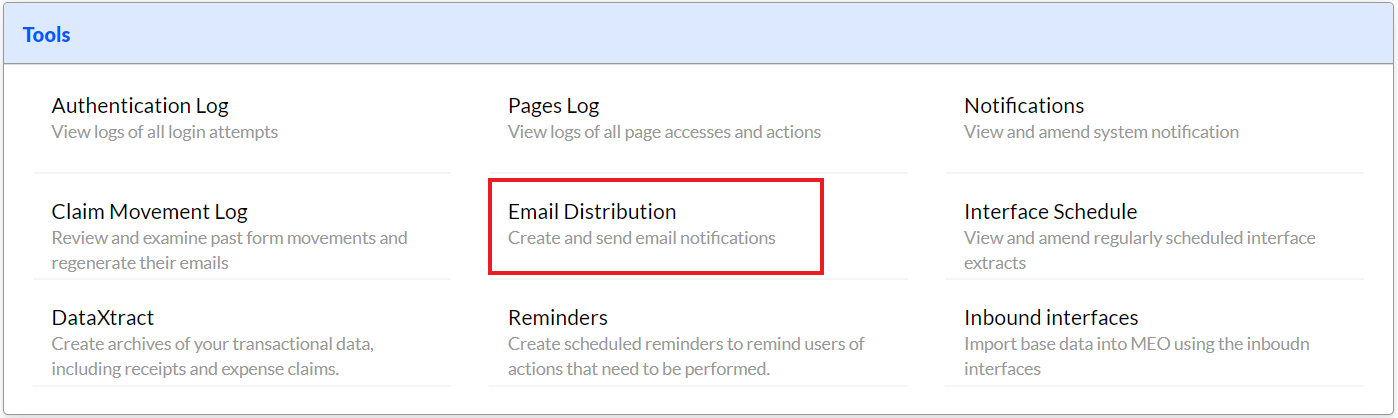This screenshot has width=1398, height=418.
Task: Open the Reminders tool
Action: point(558,317)
